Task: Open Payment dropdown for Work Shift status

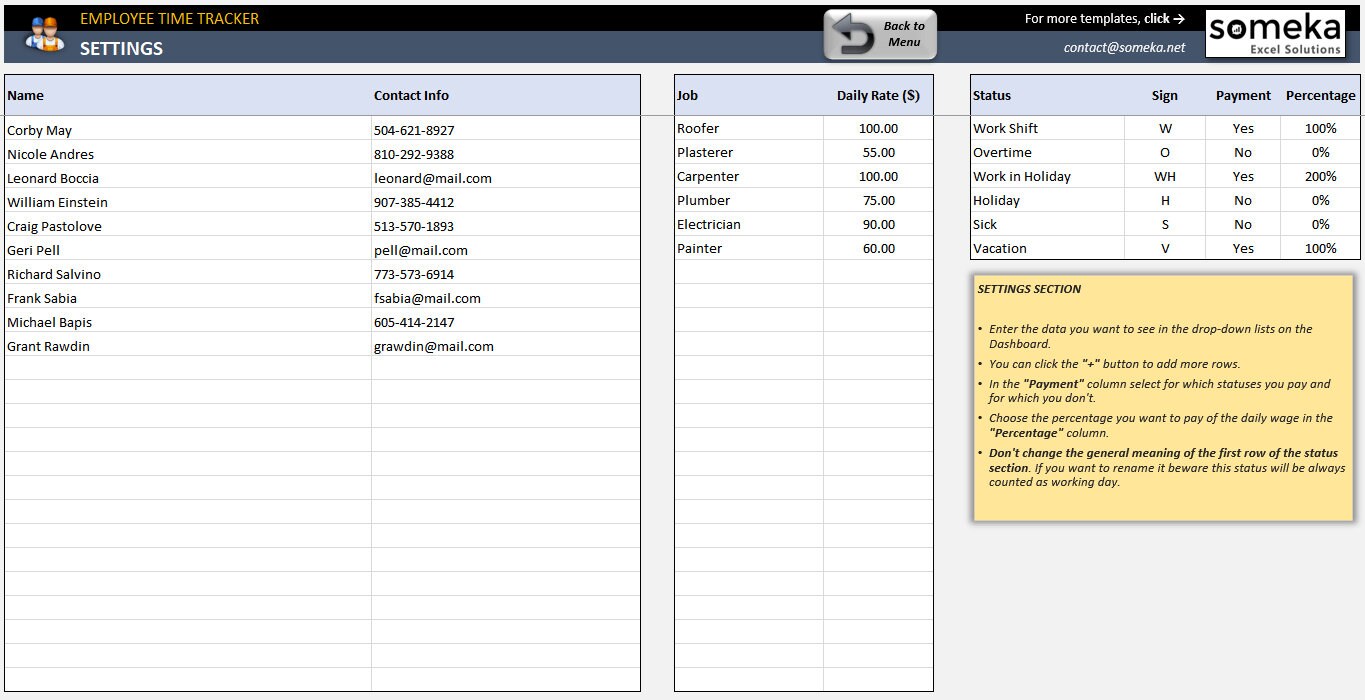Action: pyautogui.click(x=1242, y=128)
